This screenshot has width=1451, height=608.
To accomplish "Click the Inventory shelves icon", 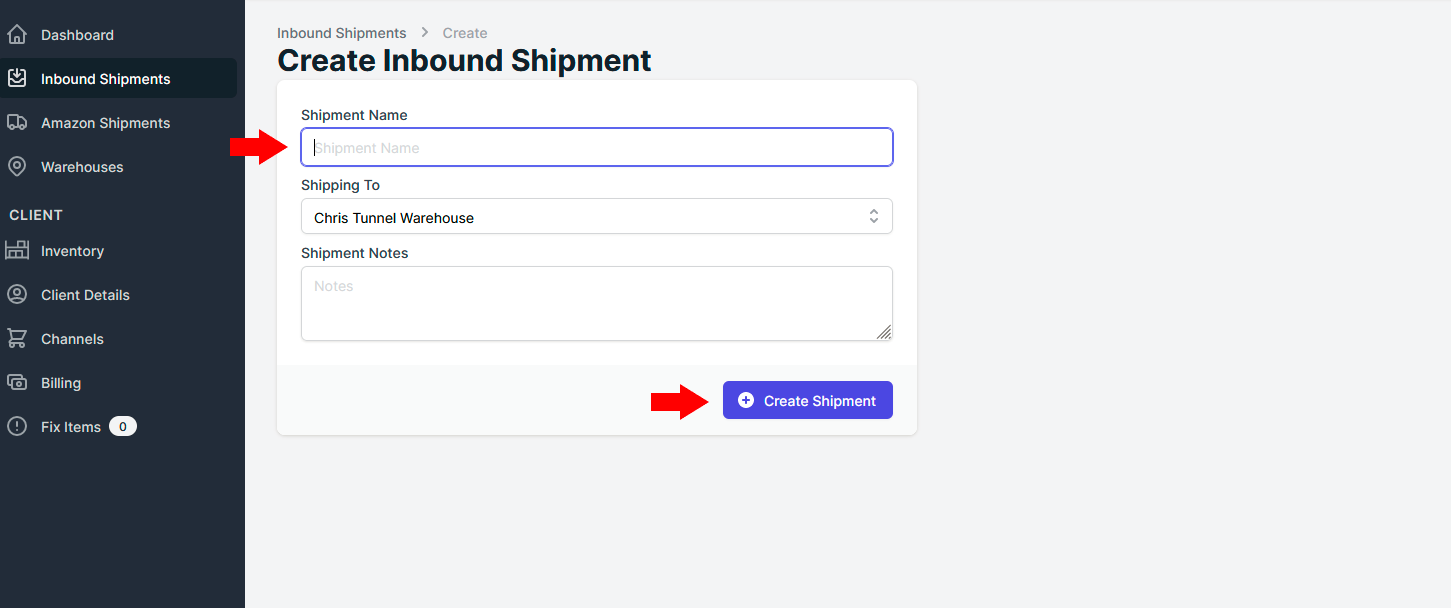I will [16, 250].
